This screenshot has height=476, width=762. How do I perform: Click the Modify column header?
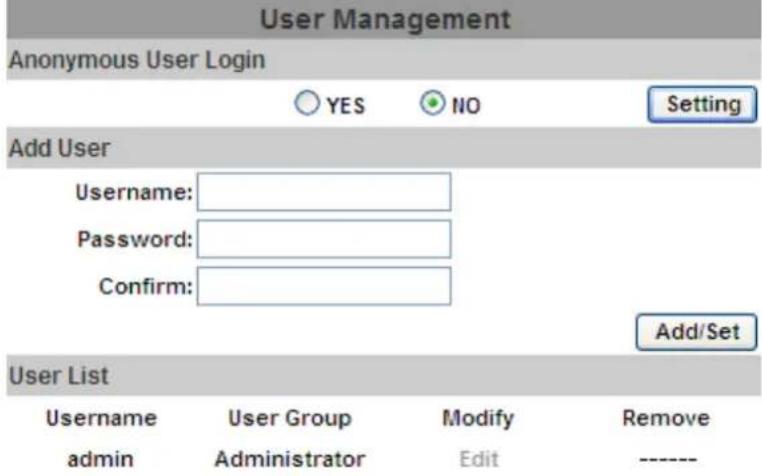coord(478,419)
